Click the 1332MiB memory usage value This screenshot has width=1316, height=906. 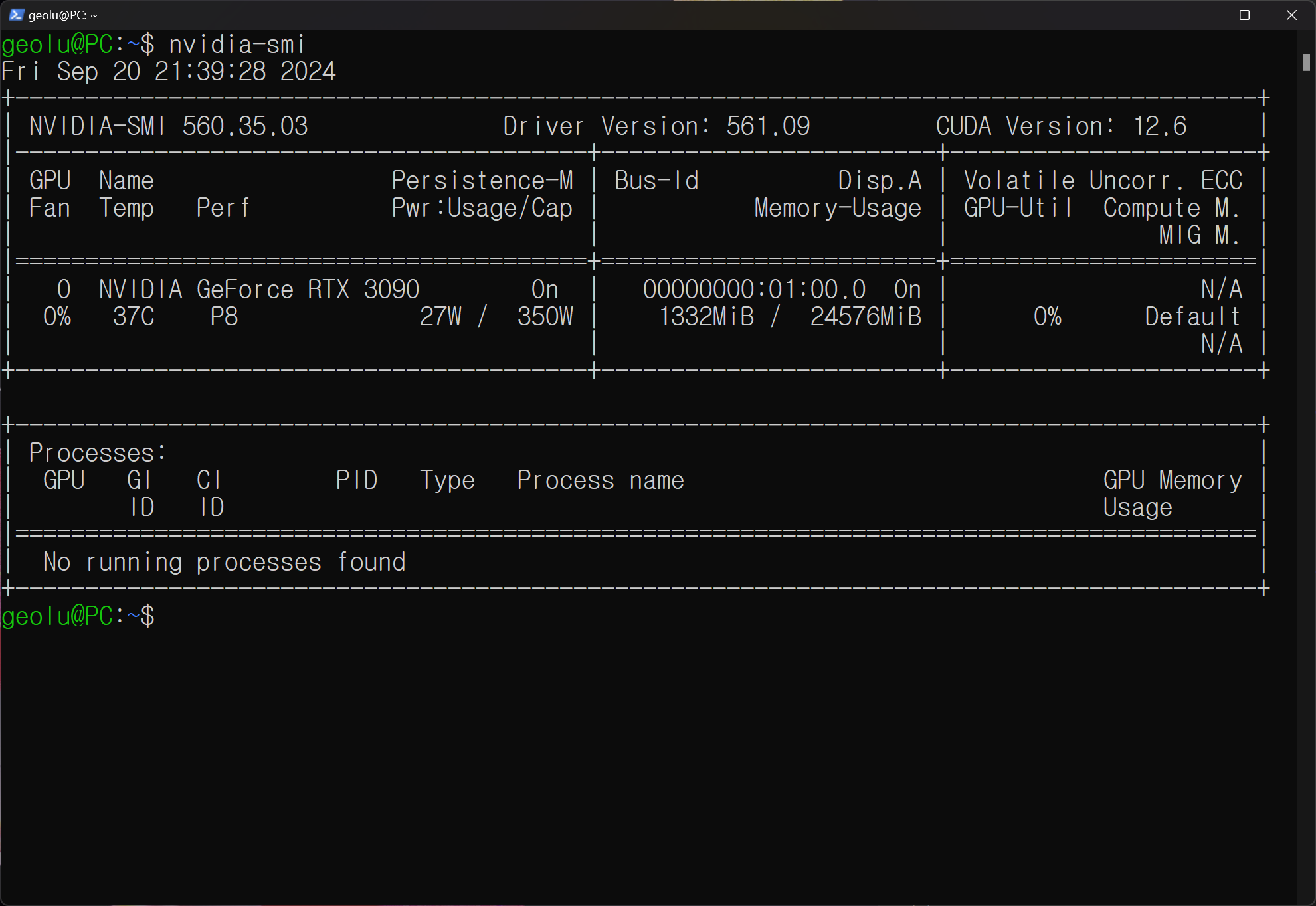(x=706, y=316)
